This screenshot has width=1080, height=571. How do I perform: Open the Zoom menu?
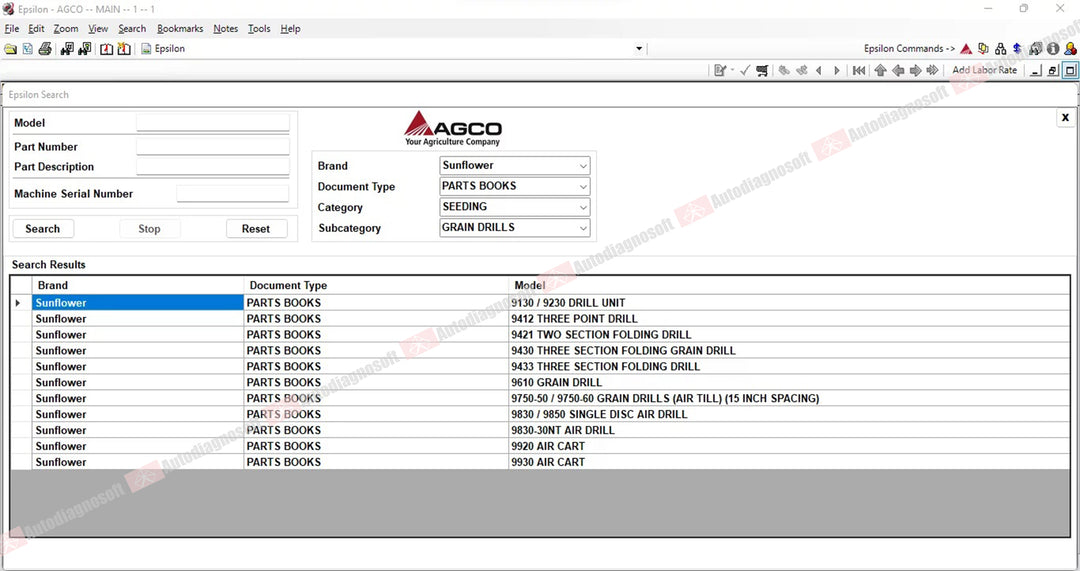pyautogui.click(x=65, y=29)
